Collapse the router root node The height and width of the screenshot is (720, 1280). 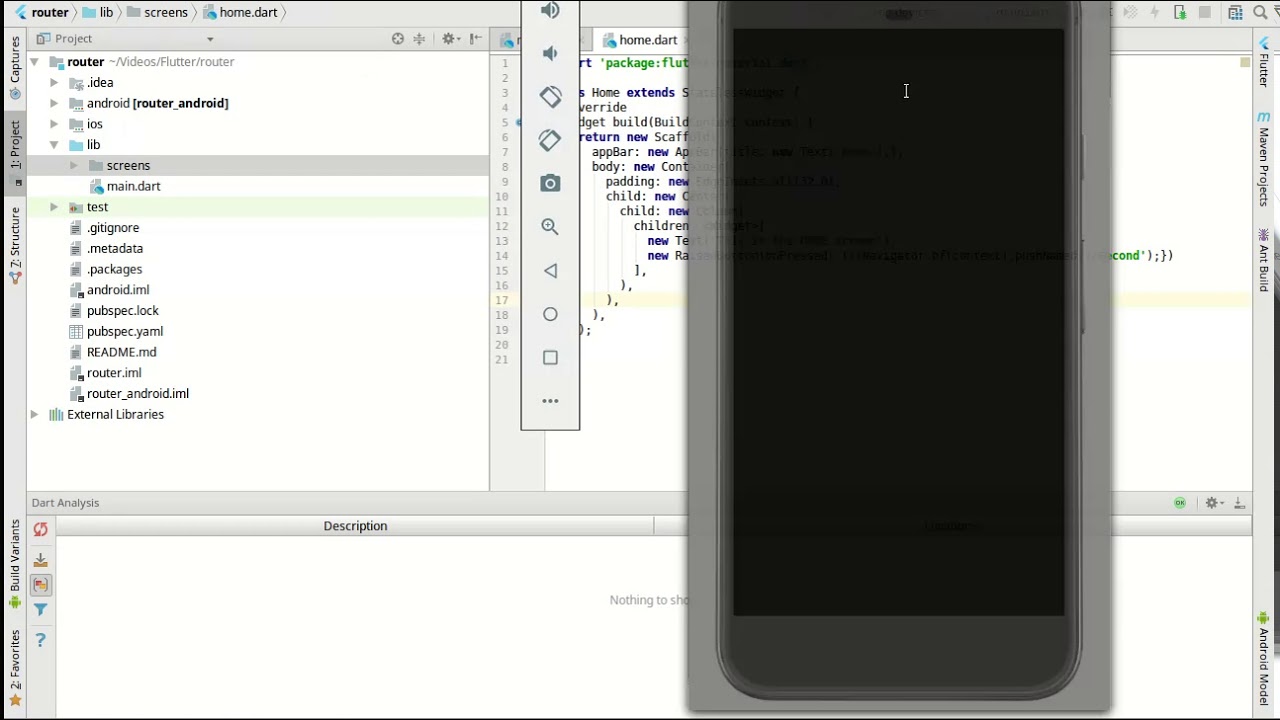coord(35,62)
